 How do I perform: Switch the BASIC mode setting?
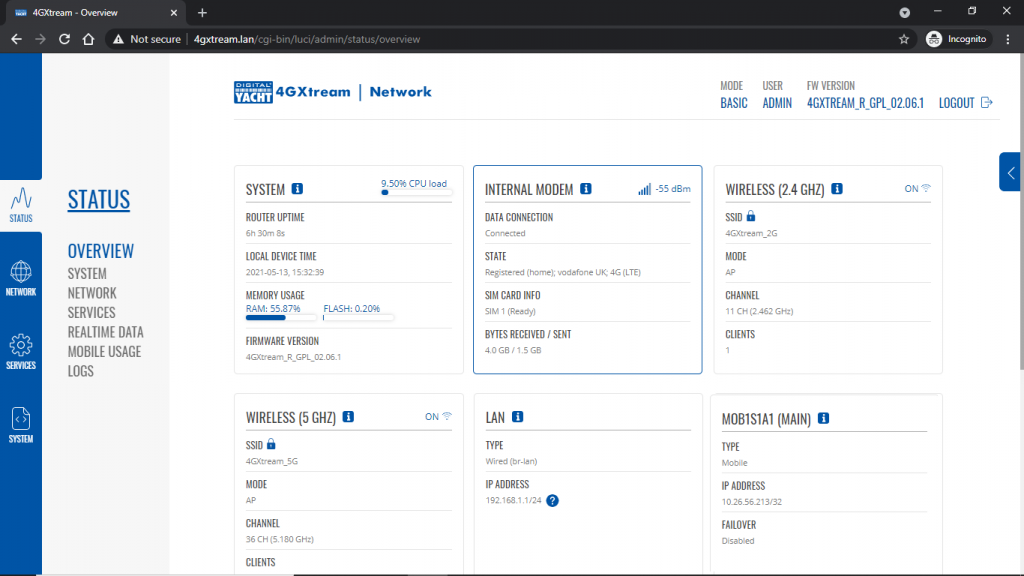click(733, 103)
